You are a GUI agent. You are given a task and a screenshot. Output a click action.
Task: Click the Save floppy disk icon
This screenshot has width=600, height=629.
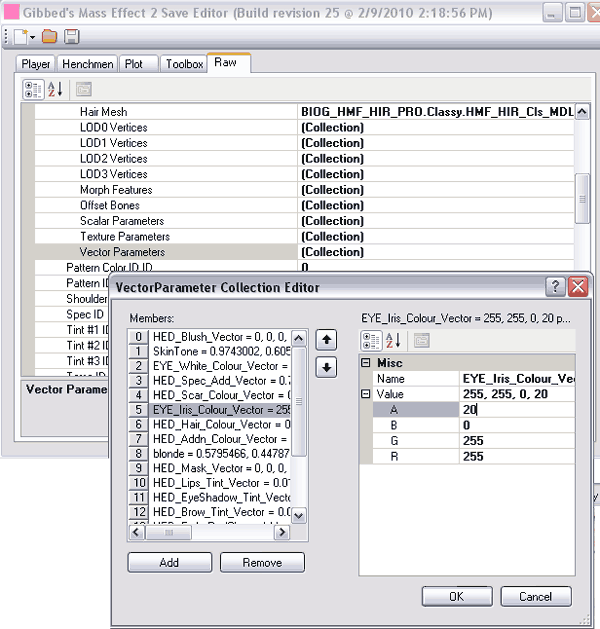click(x=72, y=37)
